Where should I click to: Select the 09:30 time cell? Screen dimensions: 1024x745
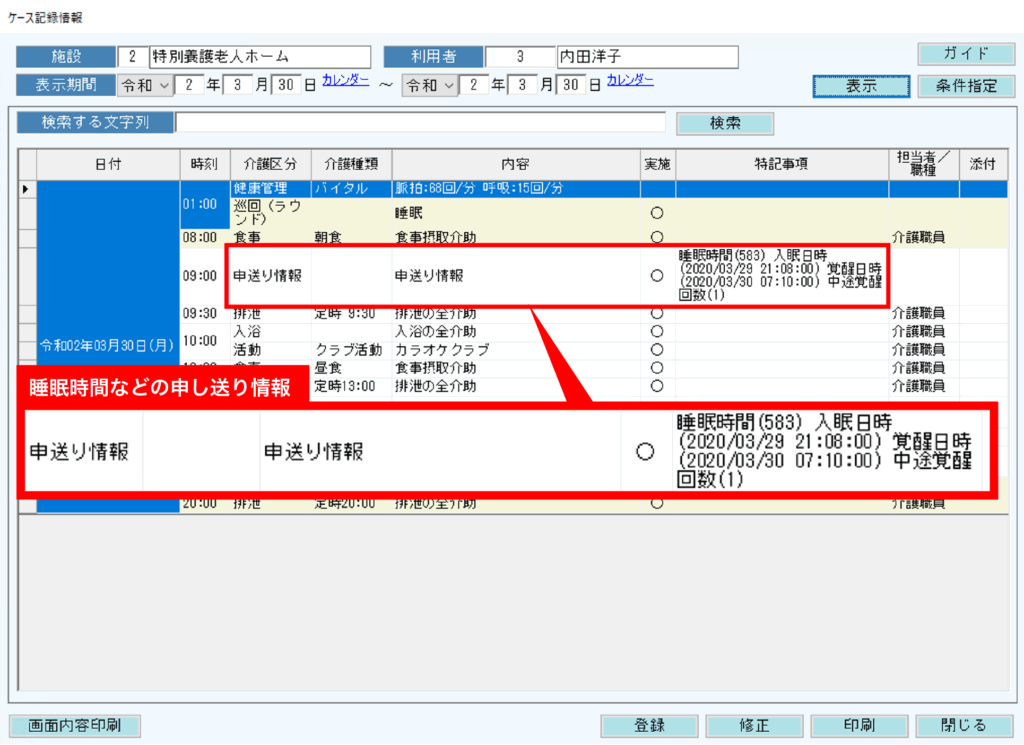click(x=204, y=314)
